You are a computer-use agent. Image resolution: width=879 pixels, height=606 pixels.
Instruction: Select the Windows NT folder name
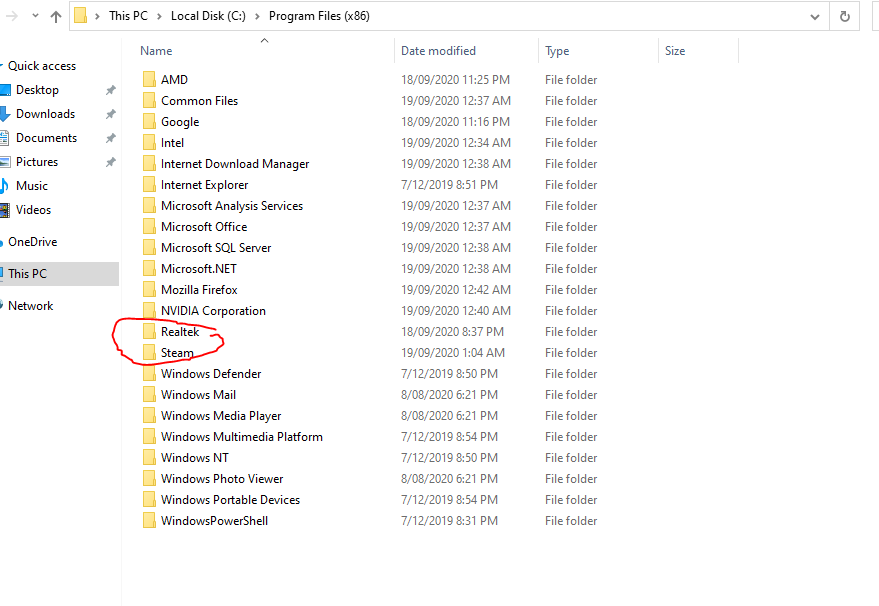tap(195, 457)
